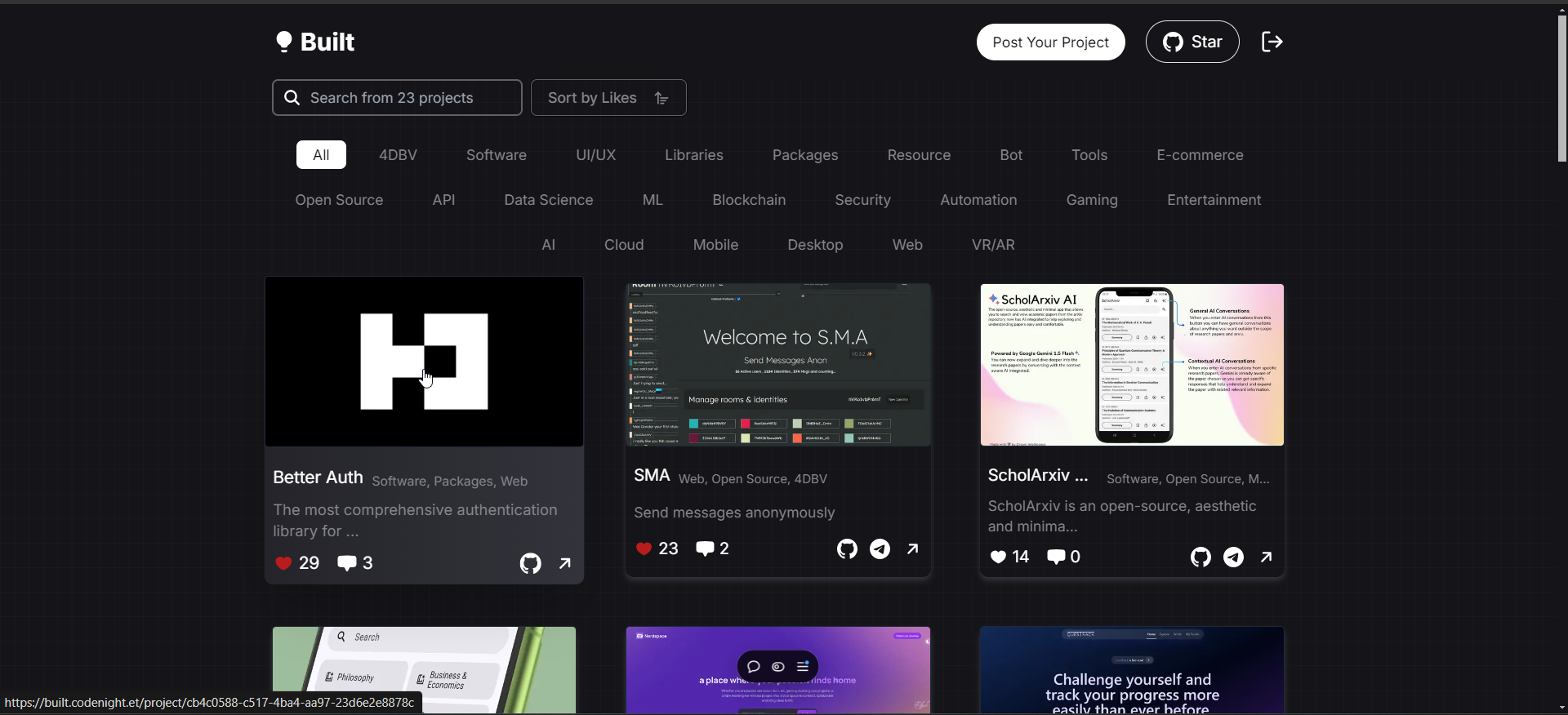Switch to the Security filter
Viewport: 1568px width, 715px height.
pos(862,200)
